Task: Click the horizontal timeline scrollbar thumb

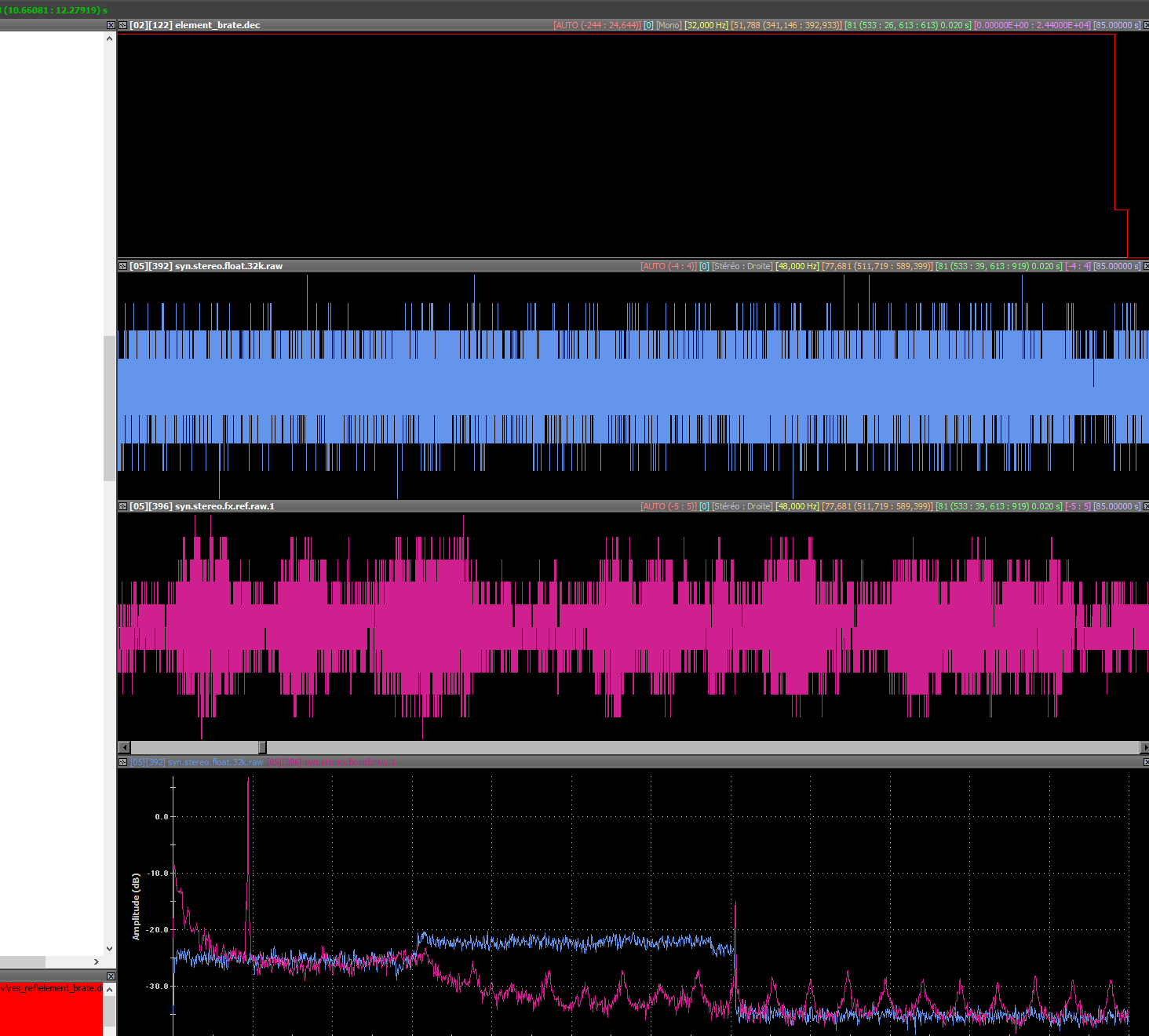Action: point(262,747)
